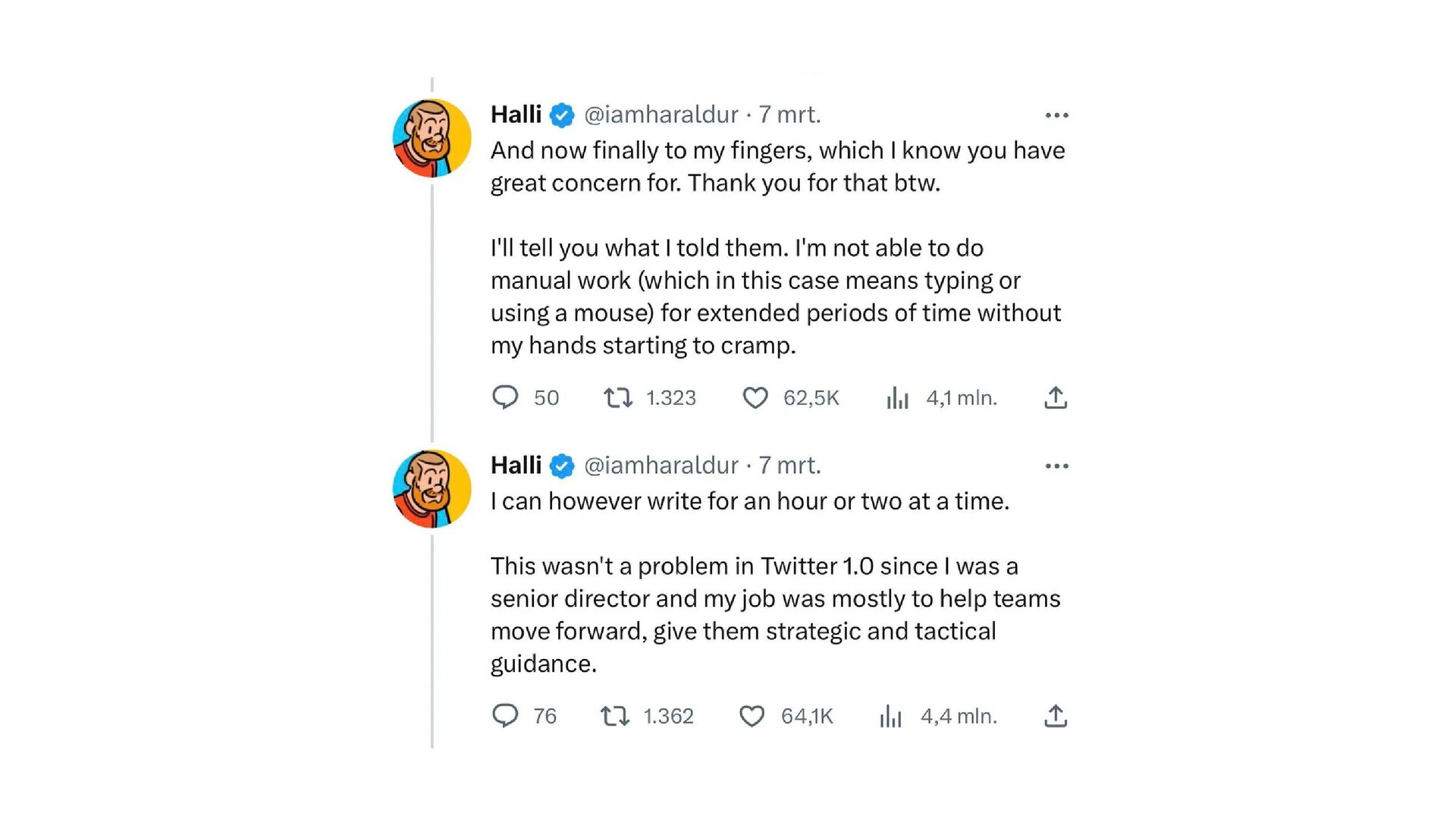Retweet the first tweet with 1.323 reposts
This screenshot has height=819, width=1456.
tap(618, 397)
